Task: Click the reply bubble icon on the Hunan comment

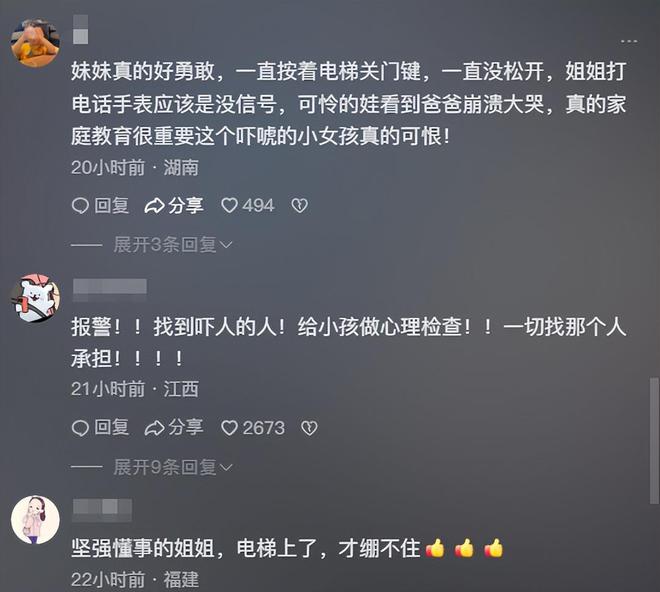Action: 80,206
